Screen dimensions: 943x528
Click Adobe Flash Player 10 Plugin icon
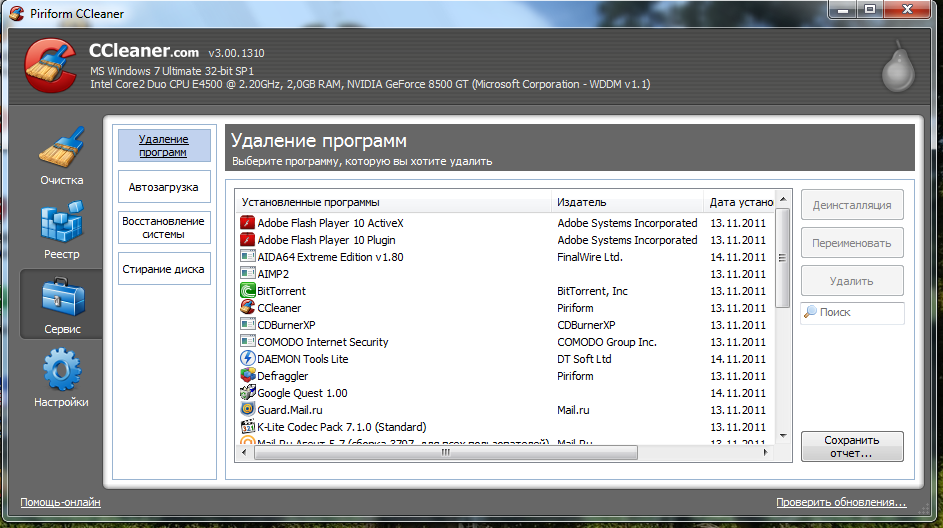[x=247, y=240]
